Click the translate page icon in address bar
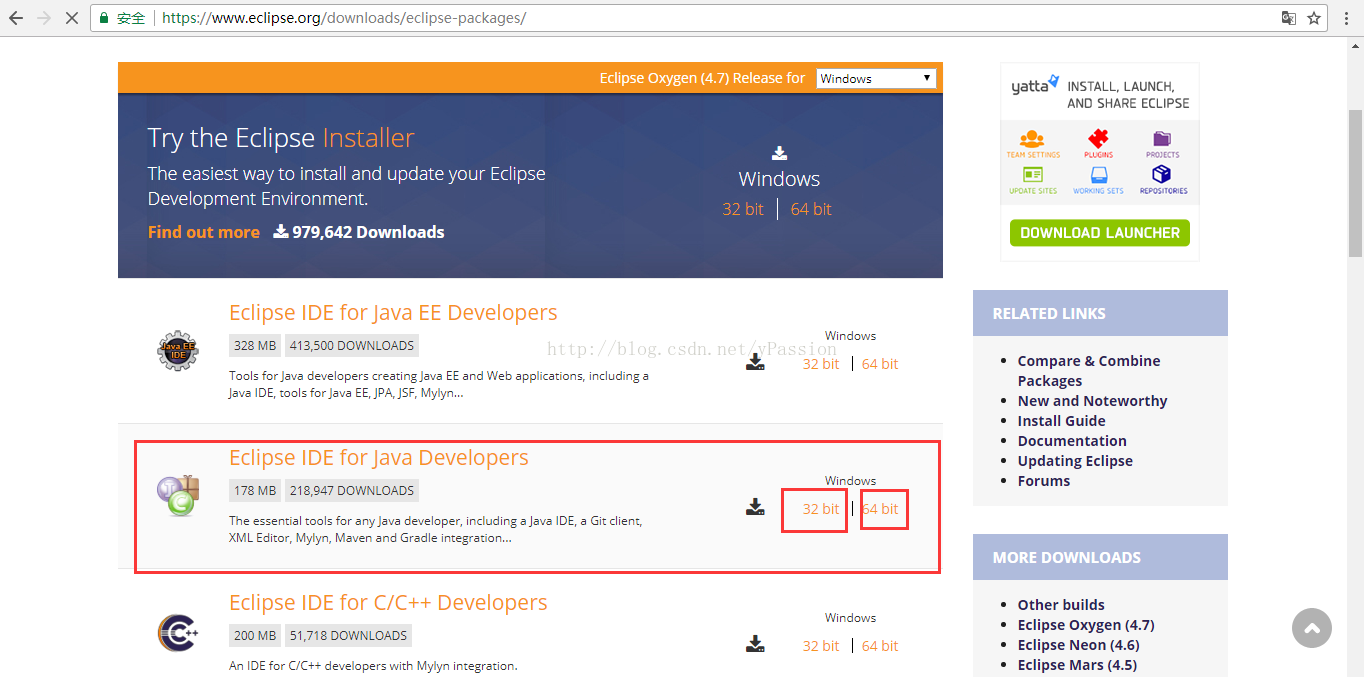 [x=1289, y=18]
